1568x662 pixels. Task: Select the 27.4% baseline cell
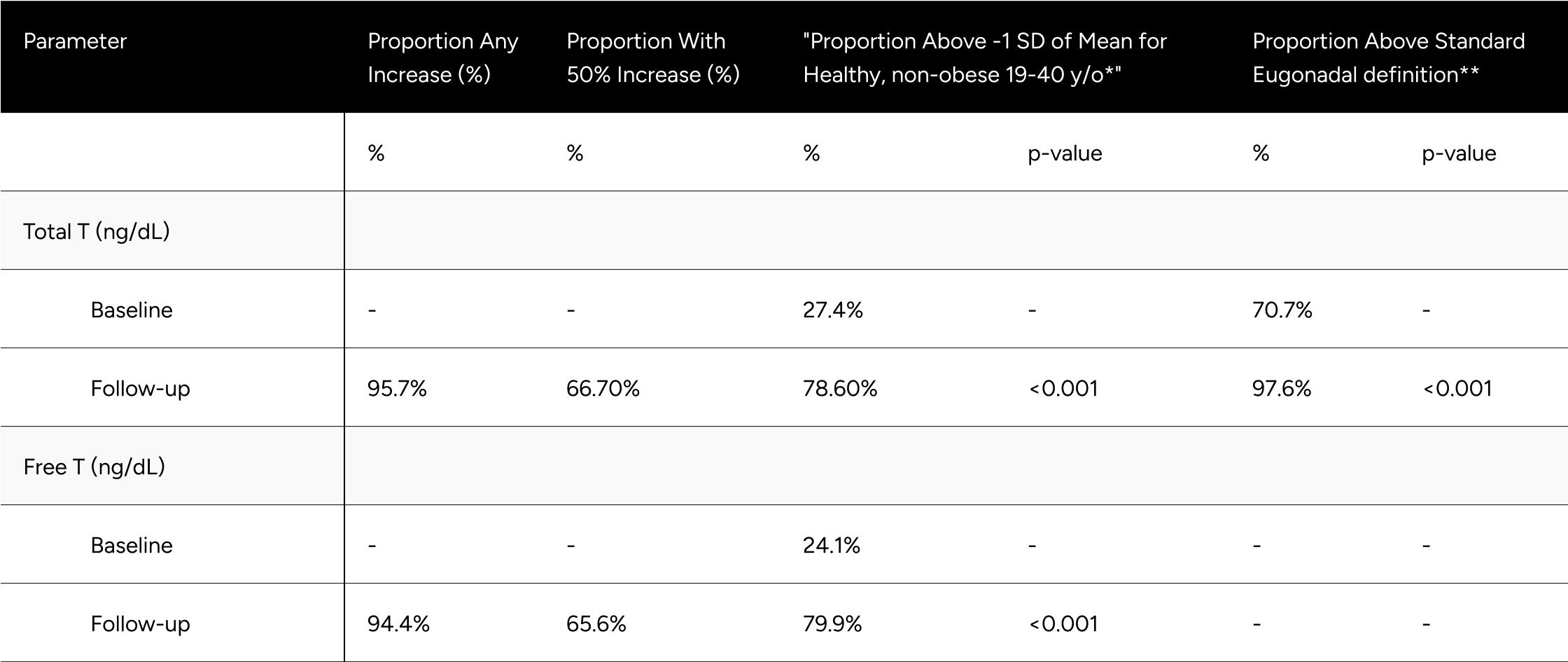[833, 310]
